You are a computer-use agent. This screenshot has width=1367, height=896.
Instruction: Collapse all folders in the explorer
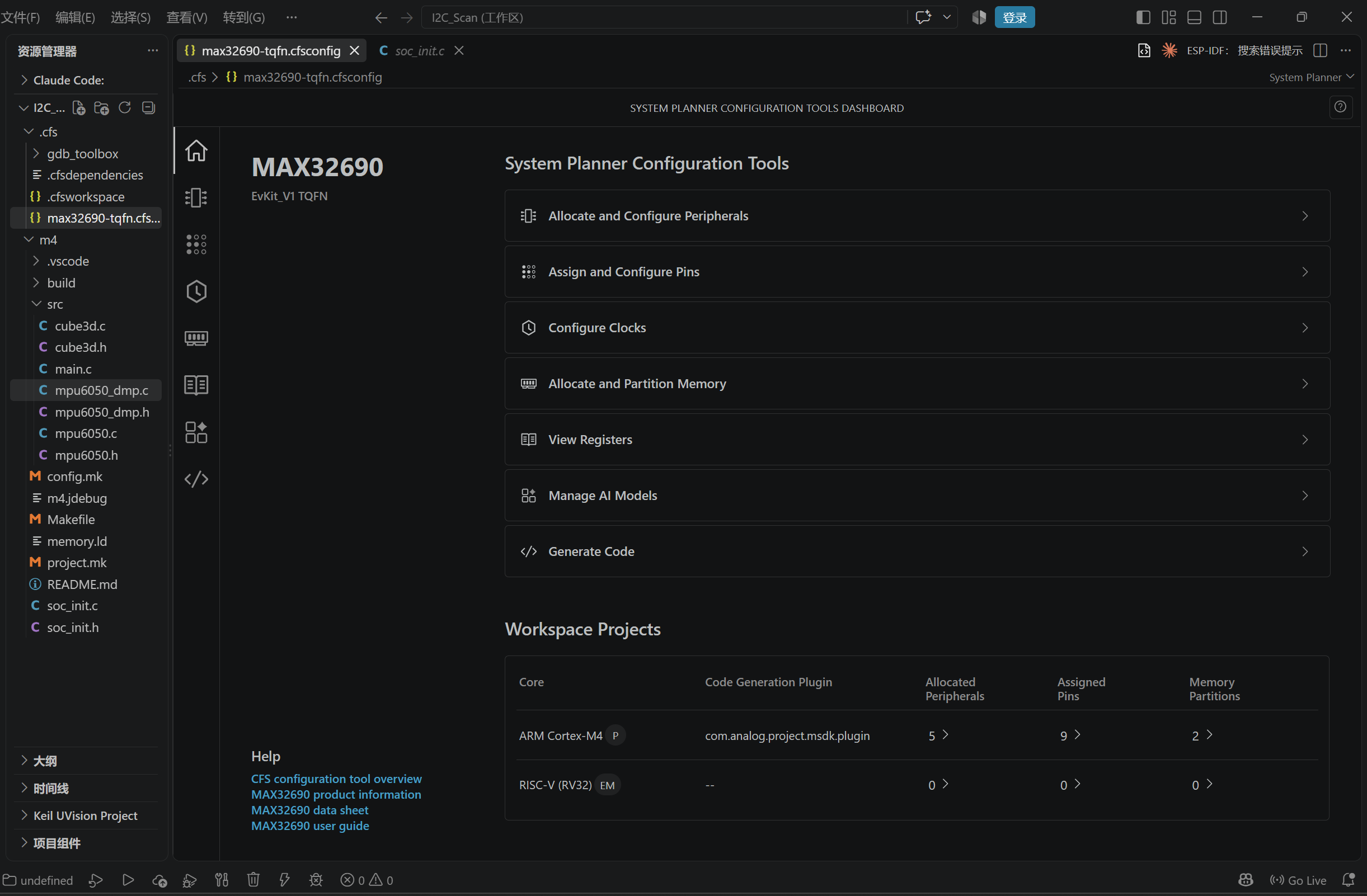click(x=148, y=108)
